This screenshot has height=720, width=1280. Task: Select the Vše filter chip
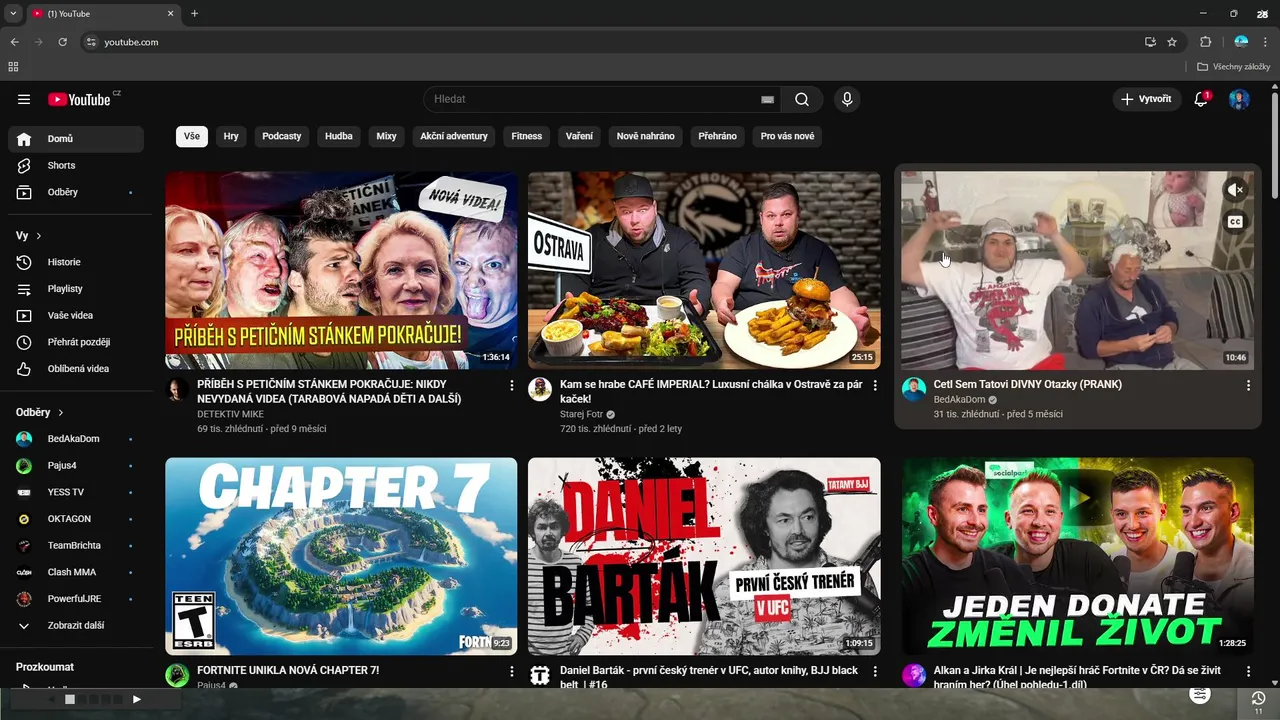point(192,136)
